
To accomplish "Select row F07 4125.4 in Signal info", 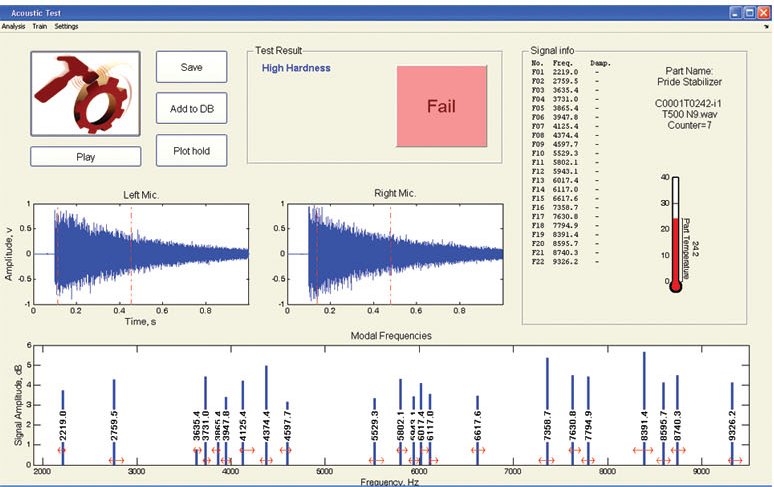I will pos(566,126).
